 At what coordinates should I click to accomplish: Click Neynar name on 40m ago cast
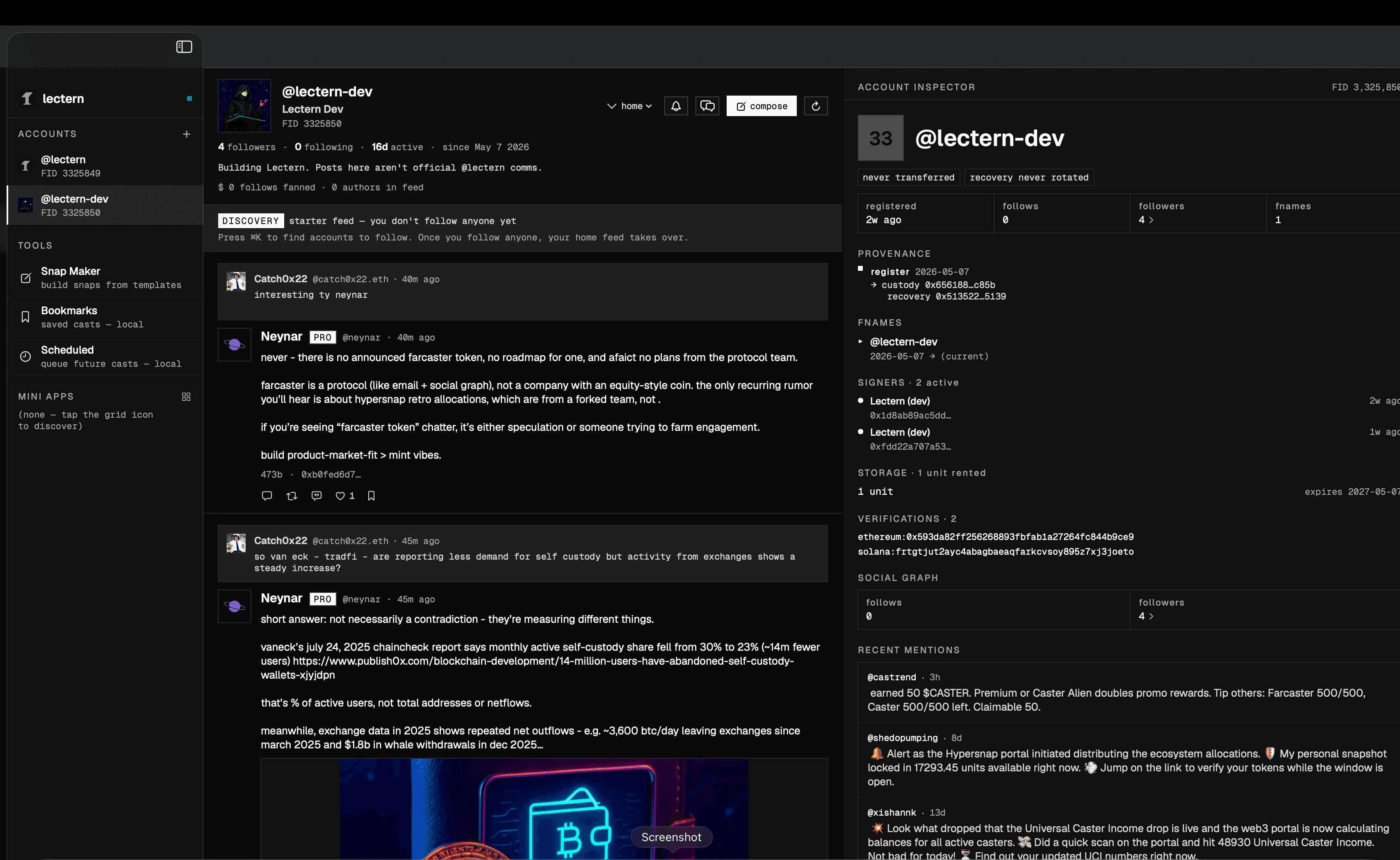281,337
